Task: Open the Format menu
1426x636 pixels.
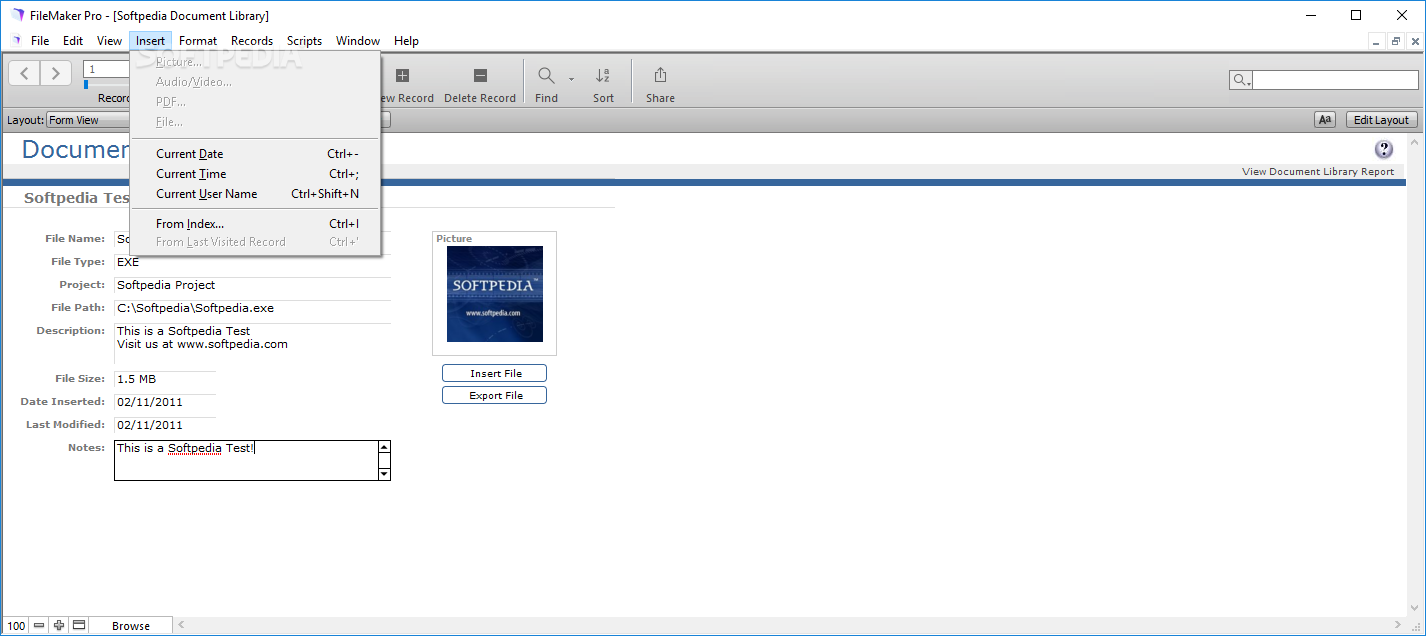Action: pyautogui.click(x=198, y=41)
